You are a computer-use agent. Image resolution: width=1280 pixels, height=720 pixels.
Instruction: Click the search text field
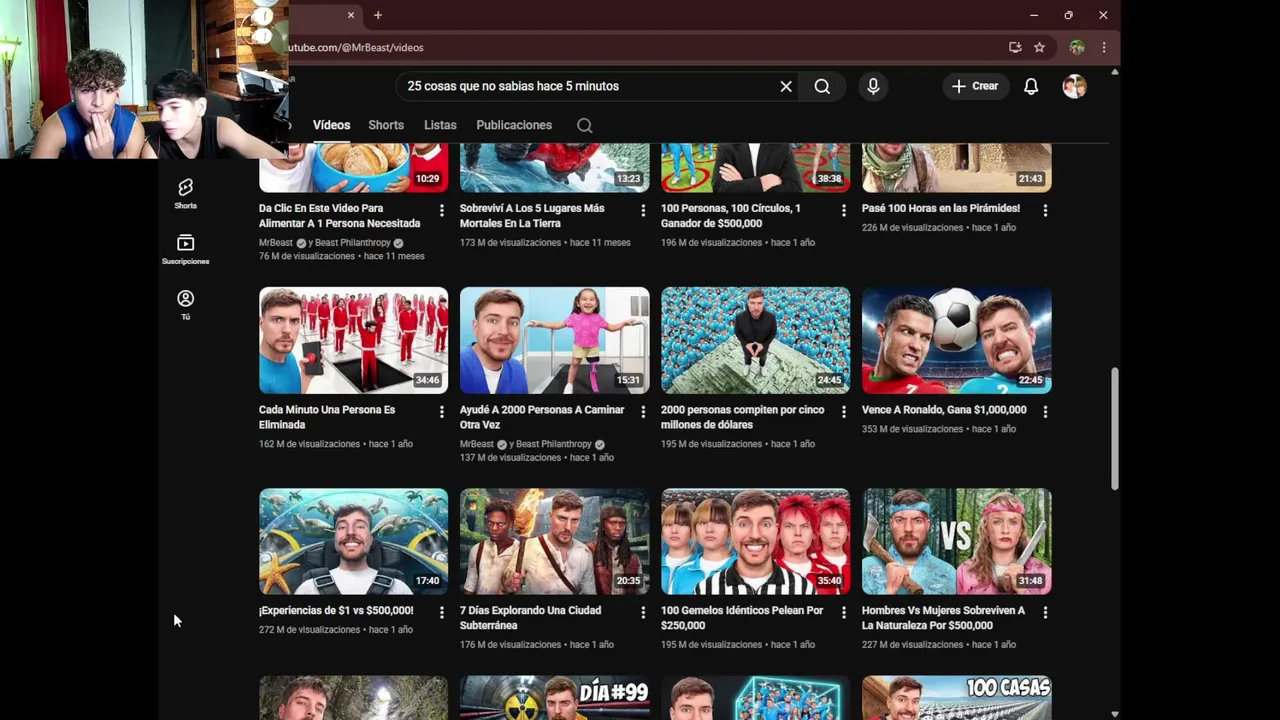[x=590, y=86]
